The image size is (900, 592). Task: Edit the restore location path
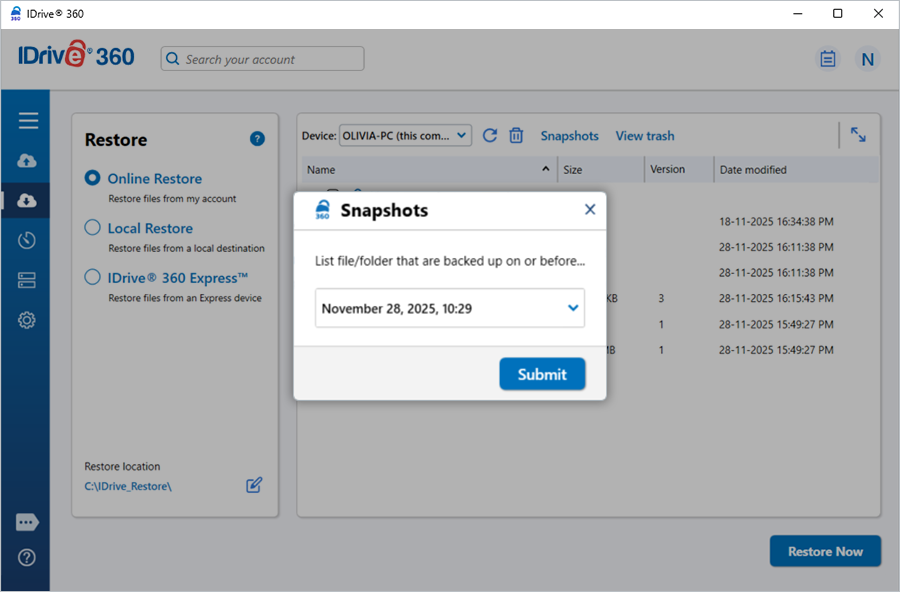click(x=254, y=485)
